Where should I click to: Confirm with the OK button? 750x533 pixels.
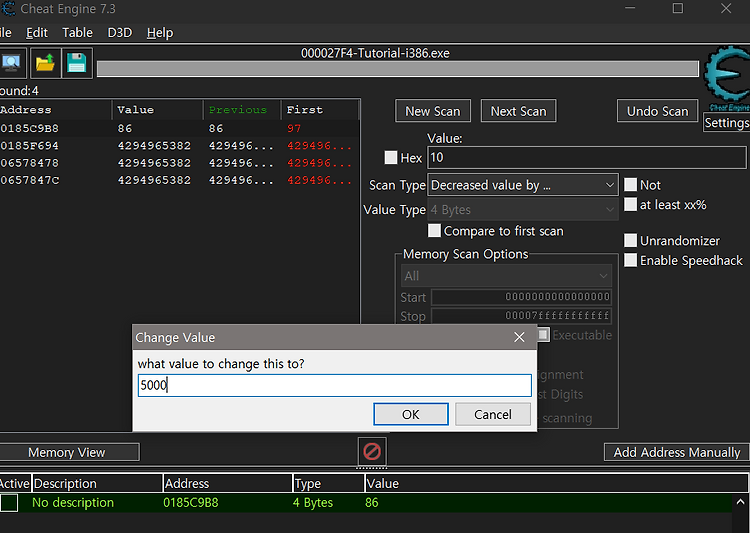[411, 414]
